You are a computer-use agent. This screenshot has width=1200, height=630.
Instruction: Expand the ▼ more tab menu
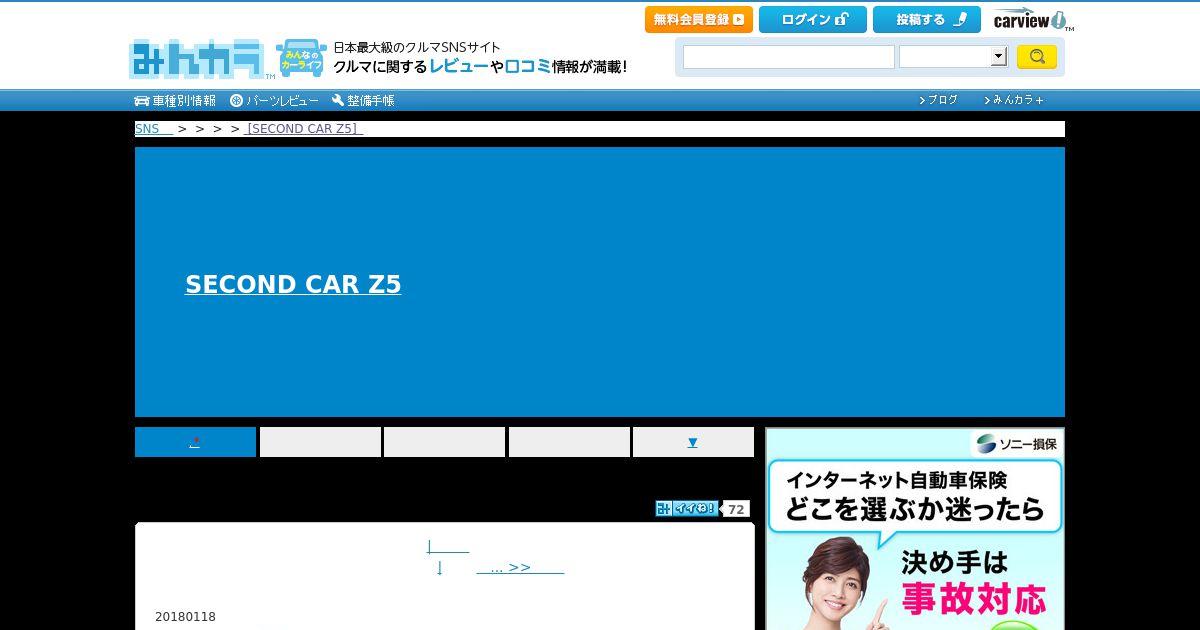click(693, 442)
